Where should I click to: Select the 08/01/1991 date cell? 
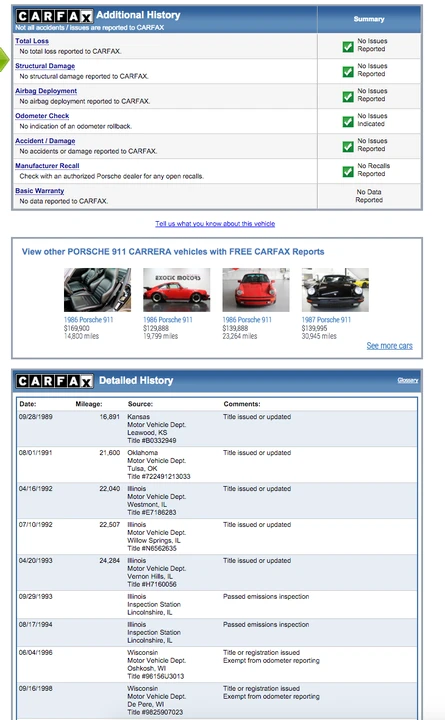coord(35,453)
